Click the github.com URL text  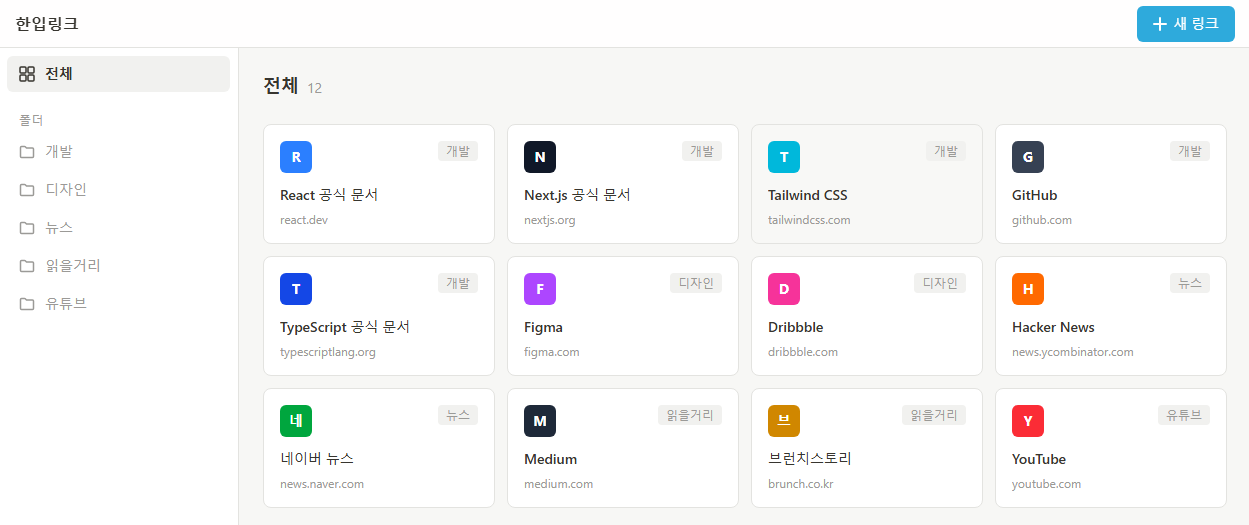1042,220
